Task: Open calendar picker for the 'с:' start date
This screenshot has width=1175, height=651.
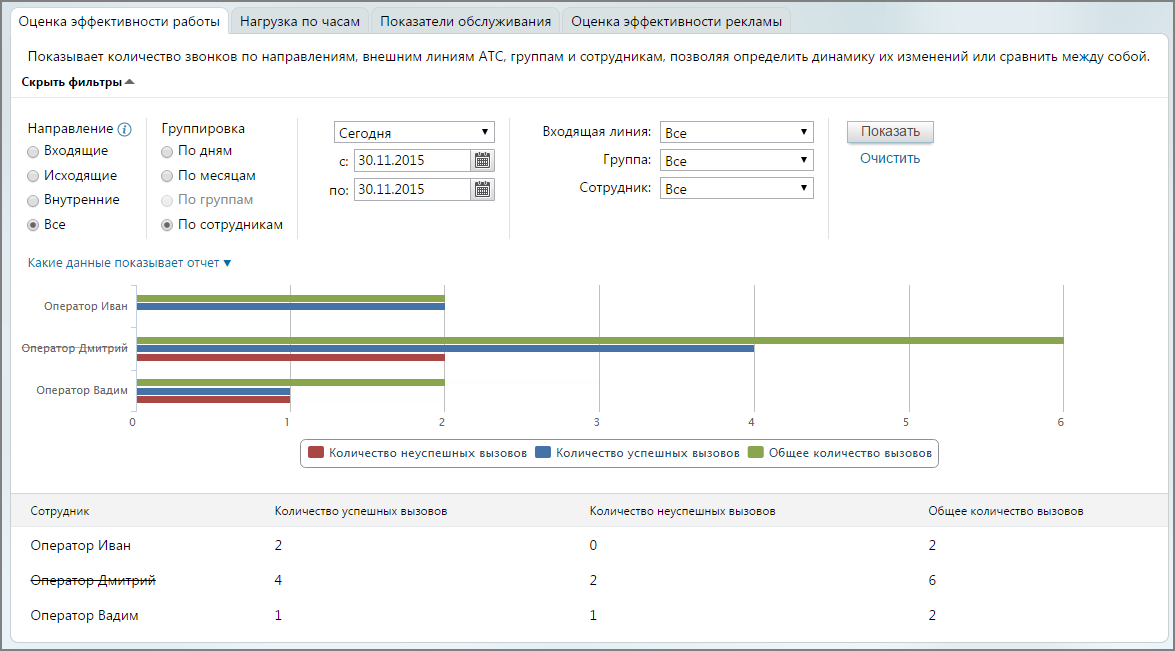Action: [483, 160]
